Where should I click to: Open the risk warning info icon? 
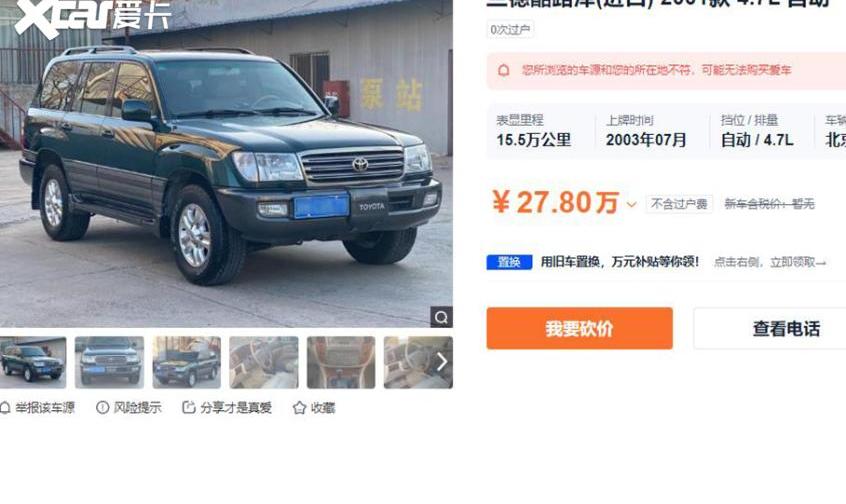[103, 407]
